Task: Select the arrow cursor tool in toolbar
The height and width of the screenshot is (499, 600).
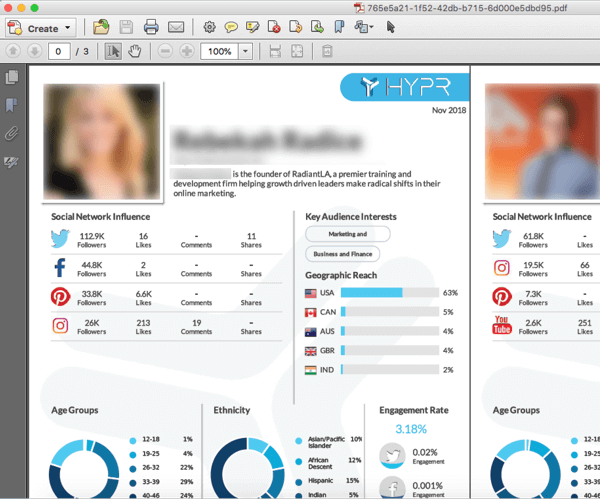Action: pos(391,27)
